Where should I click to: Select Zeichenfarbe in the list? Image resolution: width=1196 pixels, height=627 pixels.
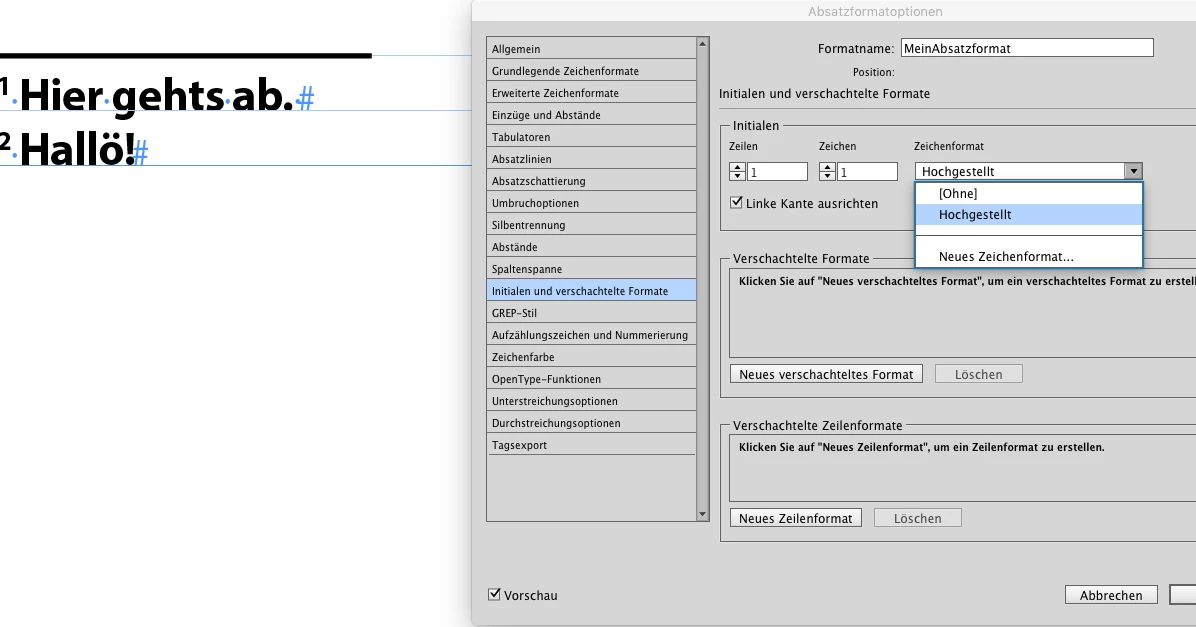[591, 358]
